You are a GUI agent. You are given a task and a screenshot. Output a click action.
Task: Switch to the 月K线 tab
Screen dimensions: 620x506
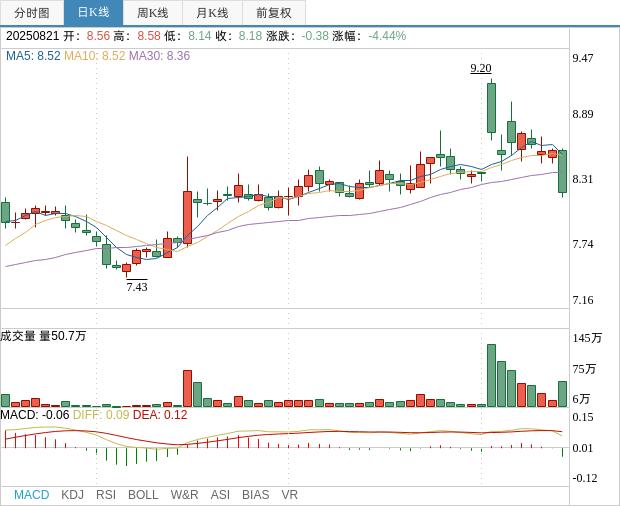[x=212, y=13]
